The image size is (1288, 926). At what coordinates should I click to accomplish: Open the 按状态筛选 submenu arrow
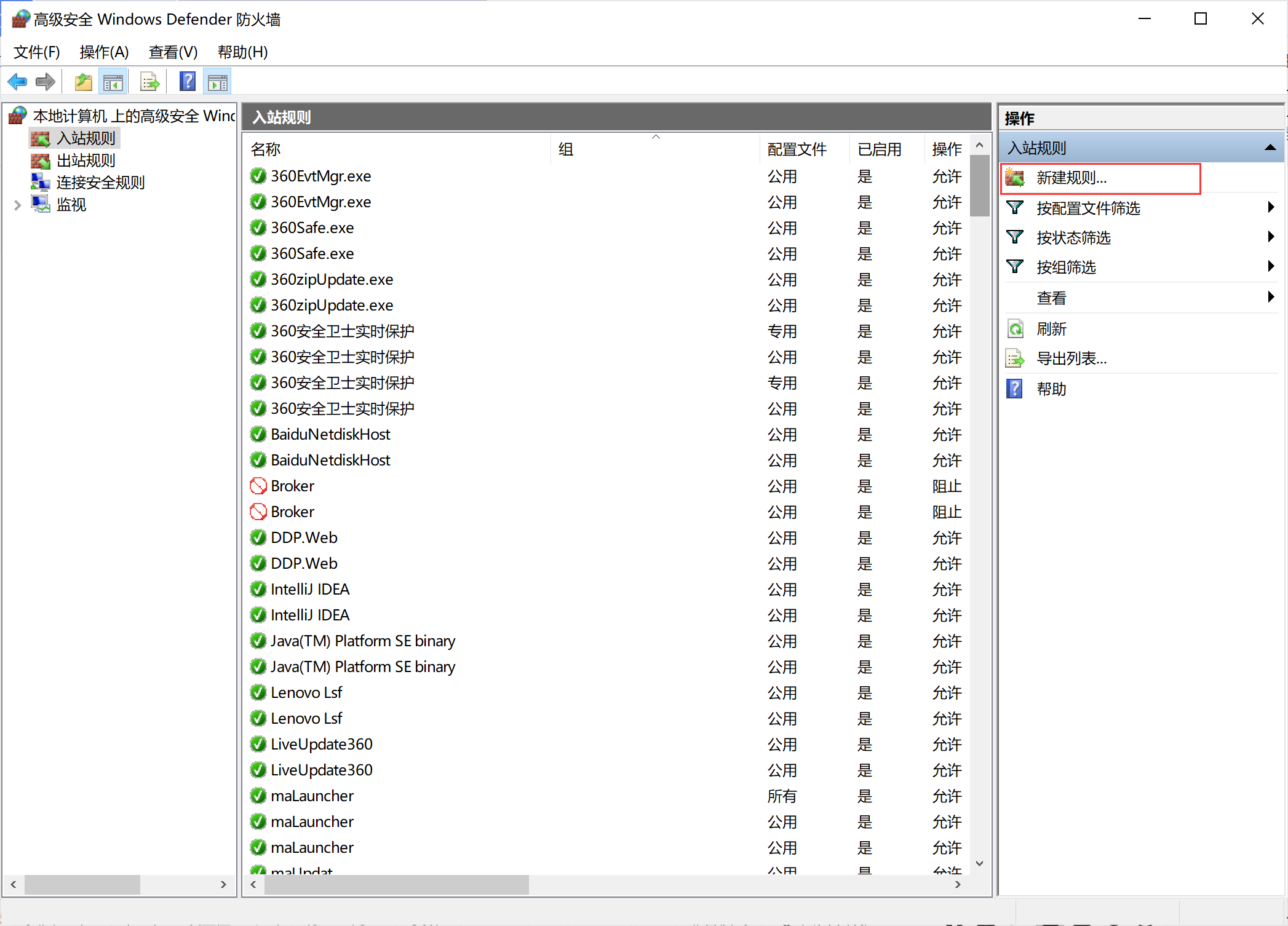[1271, 237]
